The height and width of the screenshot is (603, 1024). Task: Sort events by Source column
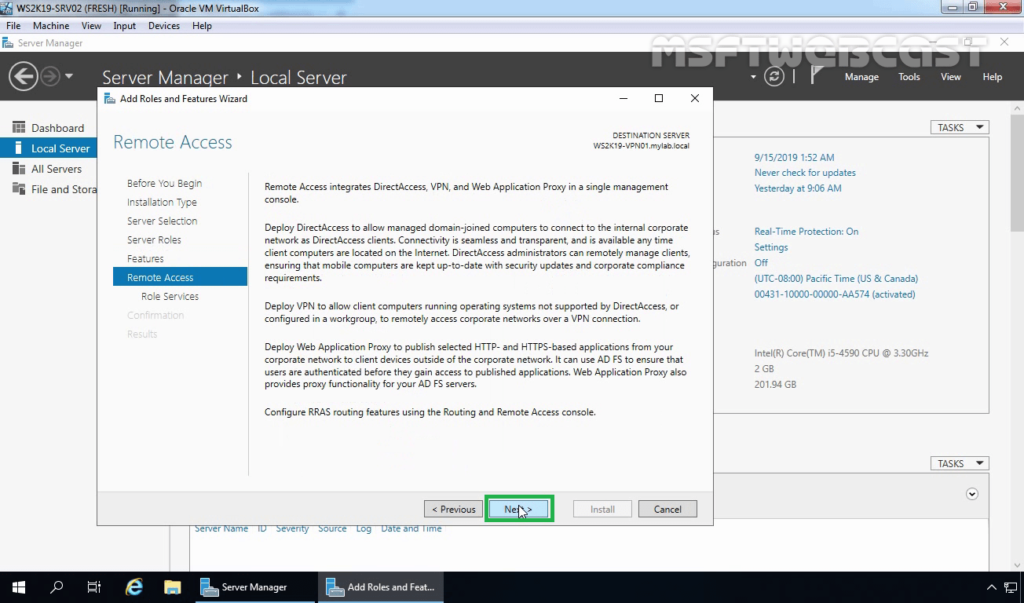(332, 529)
